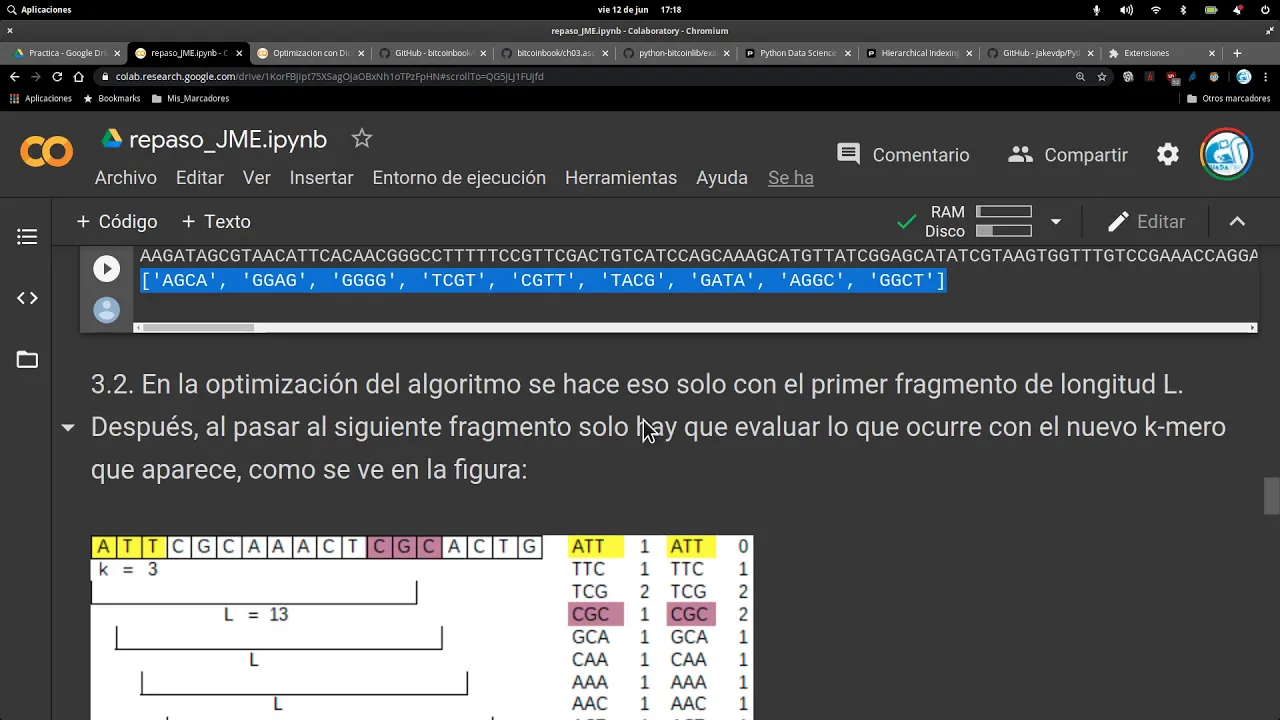Reload the current page

coord(57,76)
